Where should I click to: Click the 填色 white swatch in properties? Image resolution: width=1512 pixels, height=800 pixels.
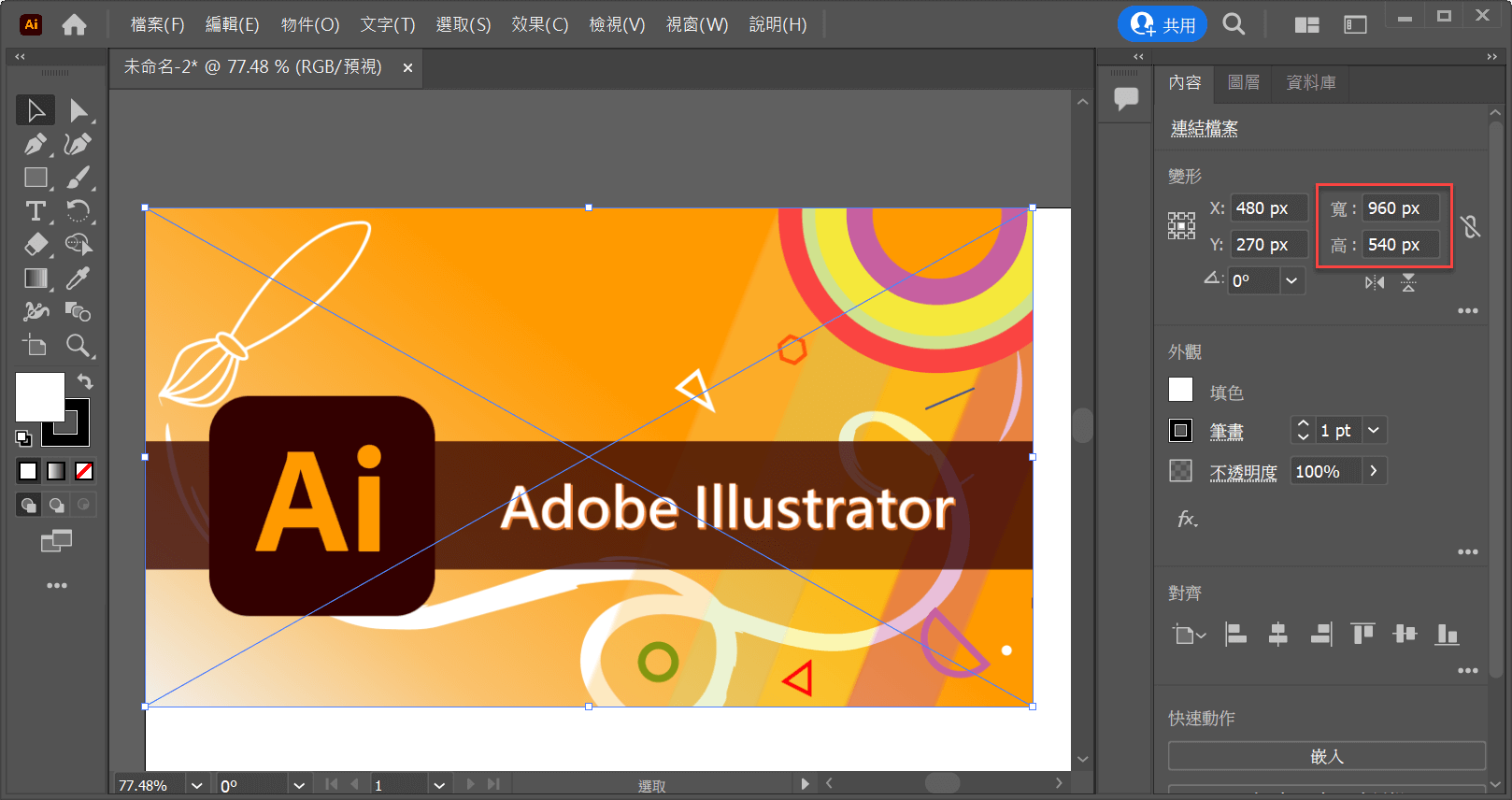(x=1181, y=390)
